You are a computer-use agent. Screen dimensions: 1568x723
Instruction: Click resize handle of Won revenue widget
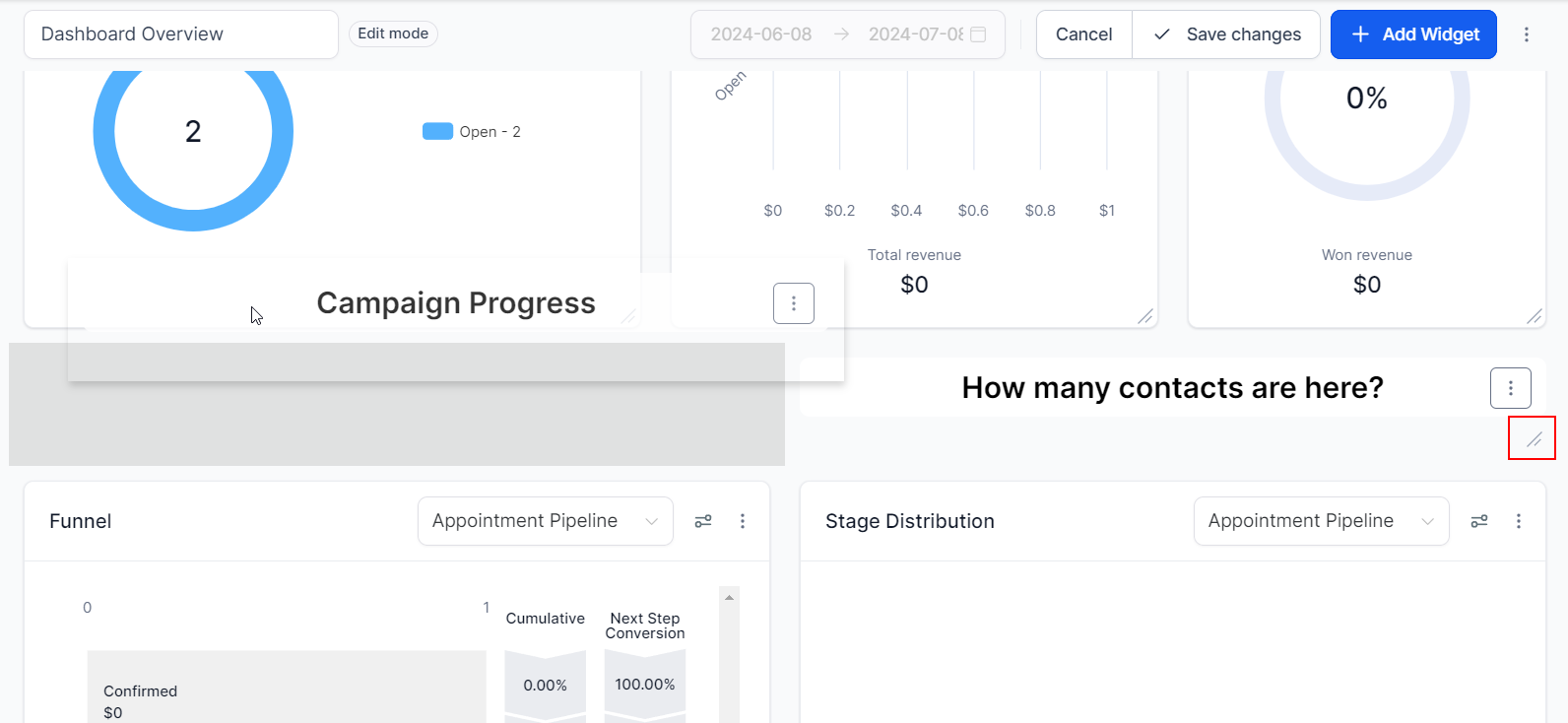(1534, 316)
